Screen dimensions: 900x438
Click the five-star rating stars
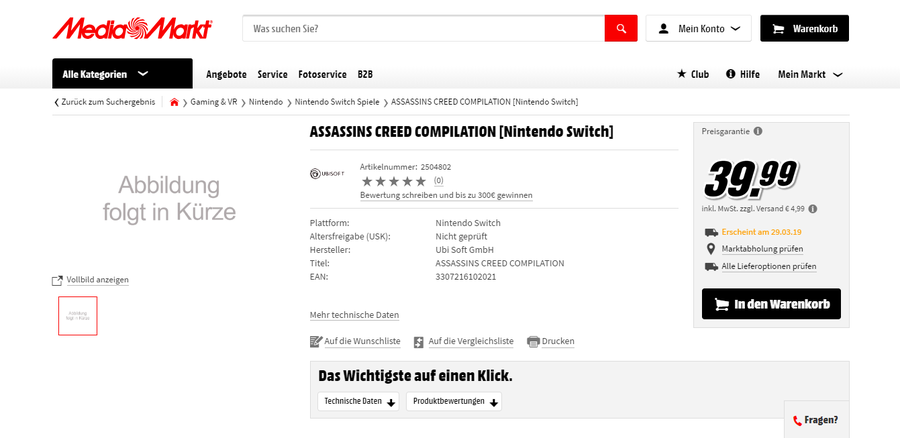(393, 181)
